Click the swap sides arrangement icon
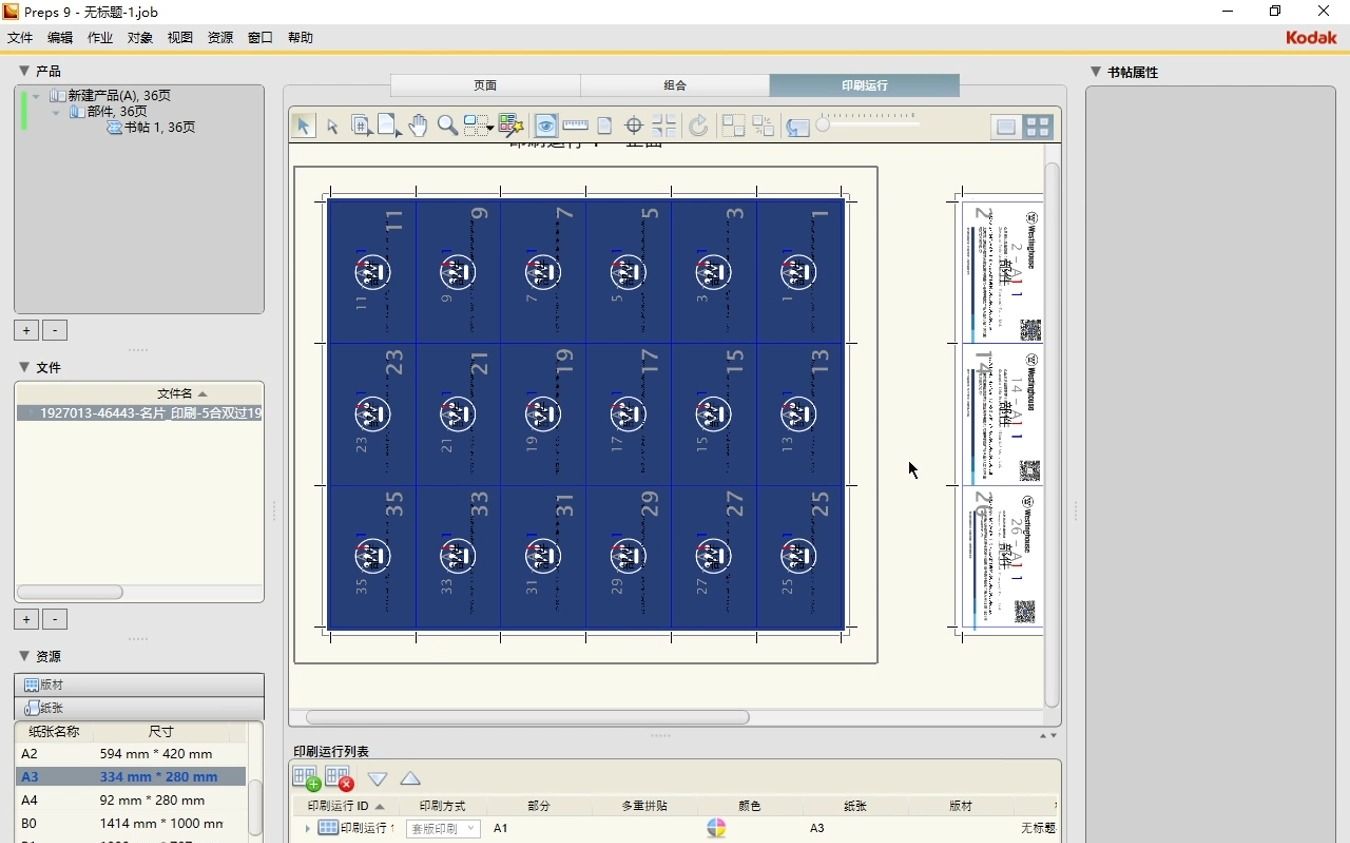Screen dimensions: 1350x843 click(x=763, y=125)
